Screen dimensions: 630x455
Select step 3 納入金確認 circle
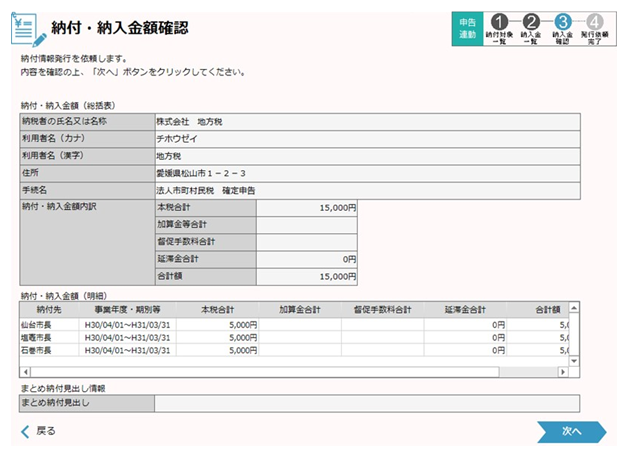tap(562, 22)
